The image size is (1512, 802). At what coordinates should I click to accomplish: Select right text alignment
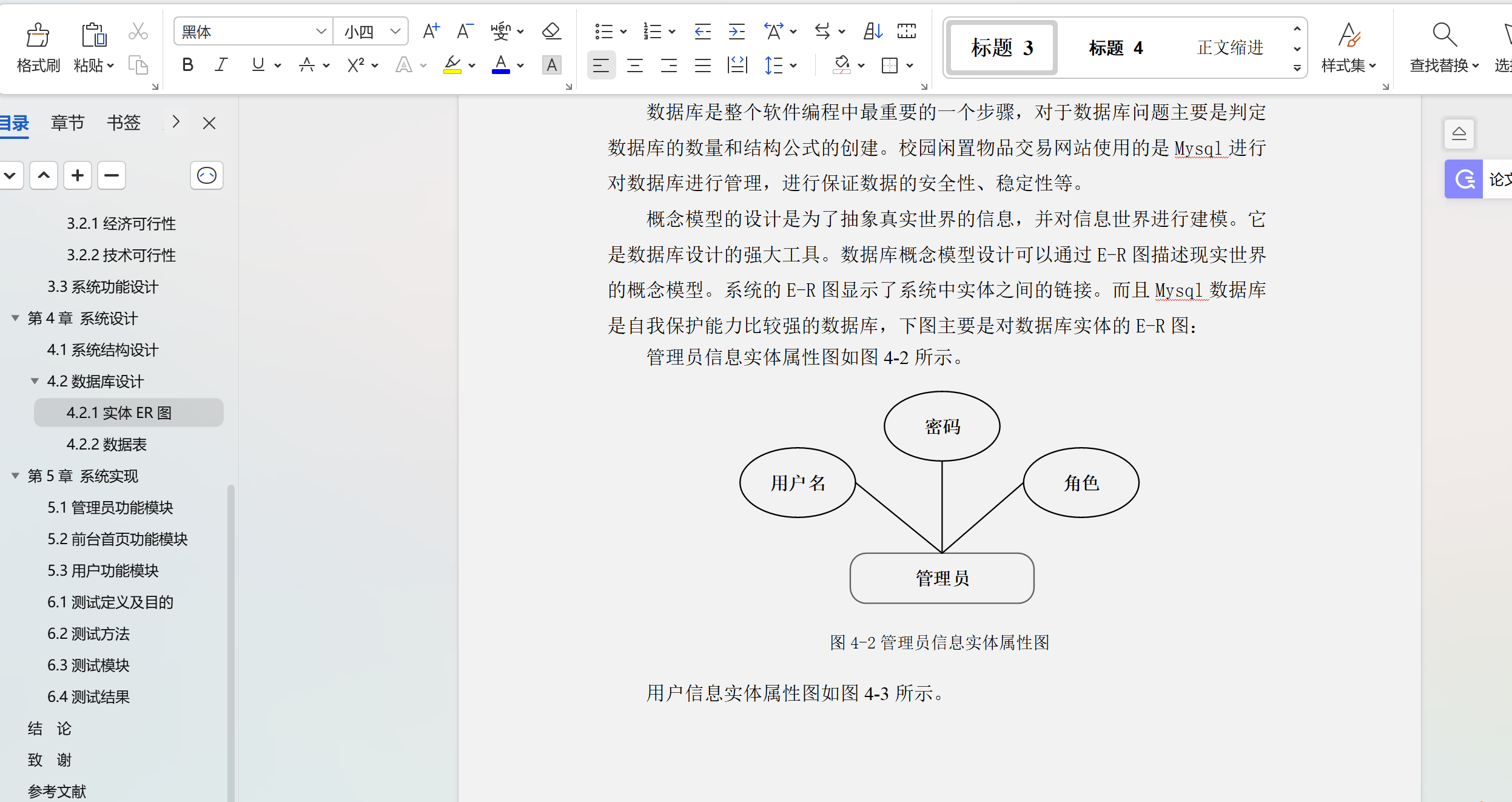click(669, 64)
